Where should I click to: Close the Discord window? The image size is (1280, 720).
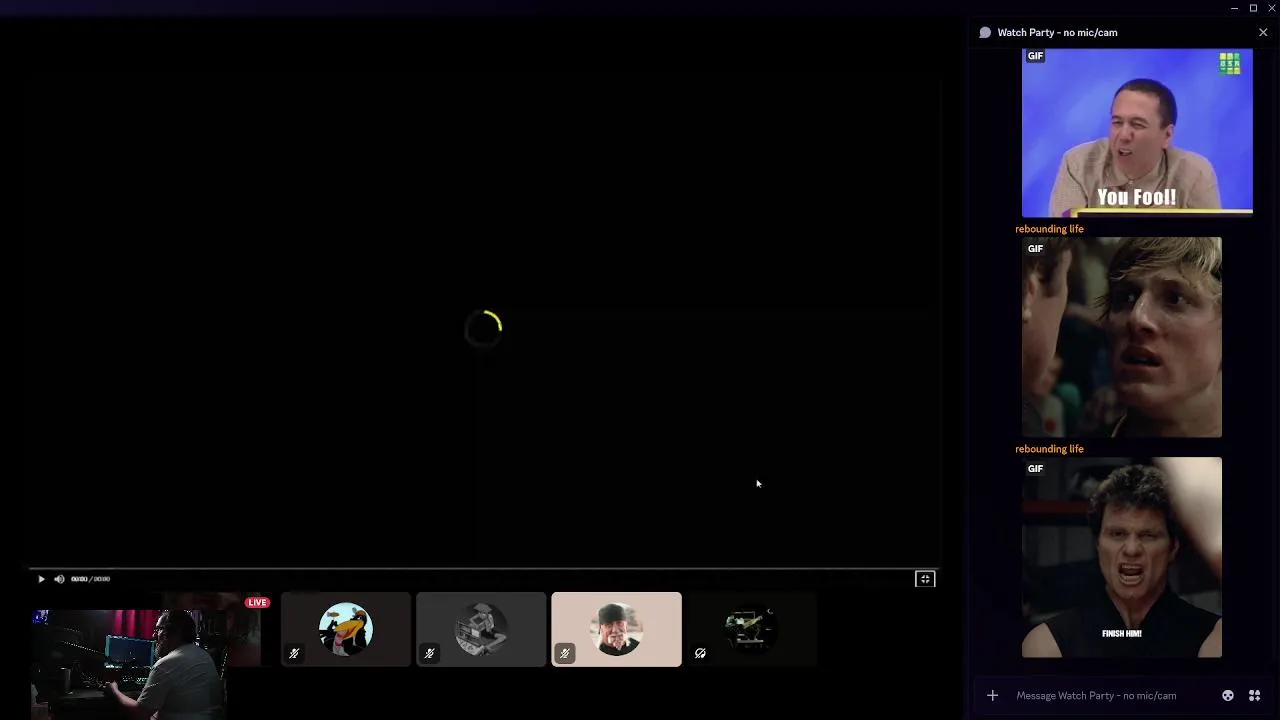point(1271,8)
